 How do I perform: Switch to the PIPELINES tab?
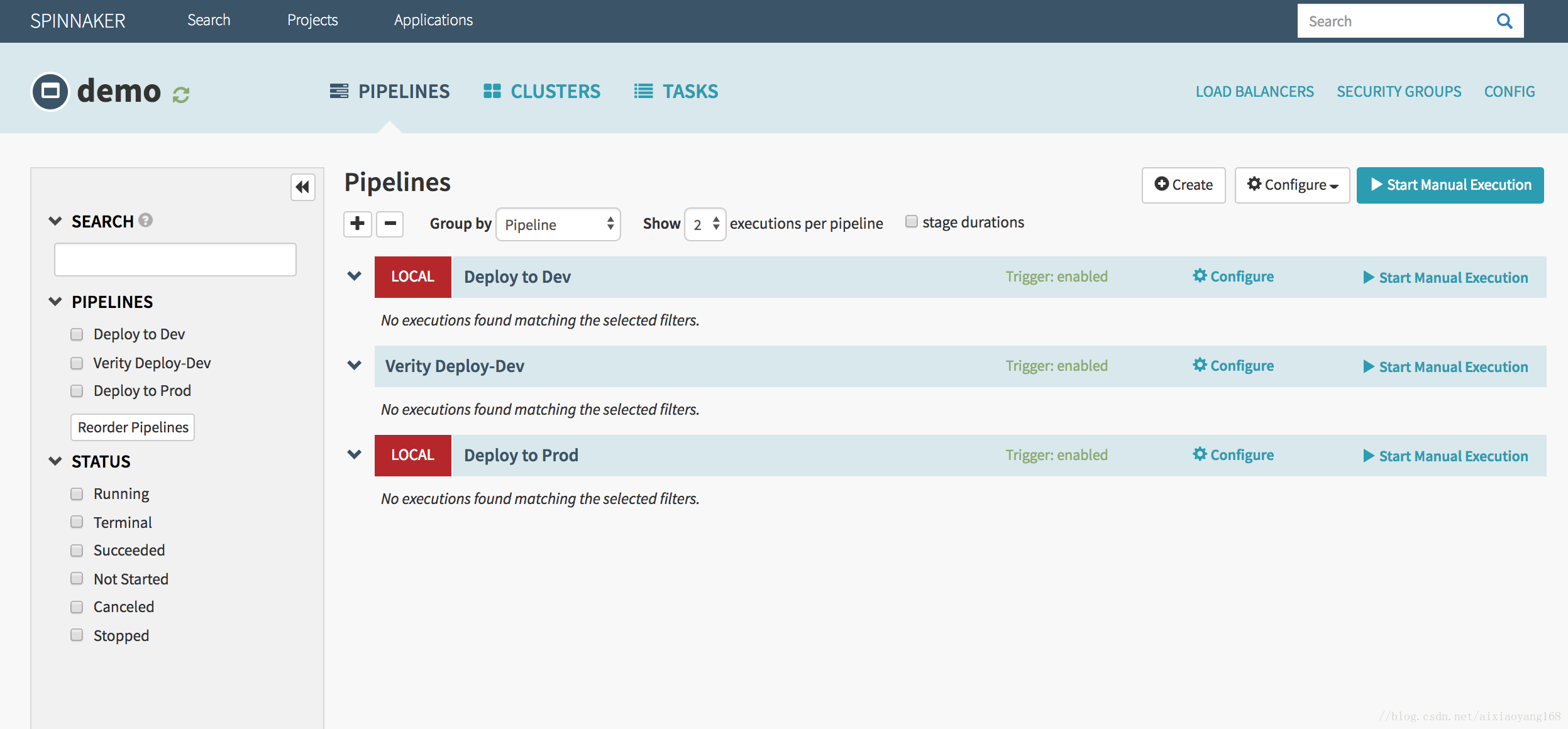390,92
